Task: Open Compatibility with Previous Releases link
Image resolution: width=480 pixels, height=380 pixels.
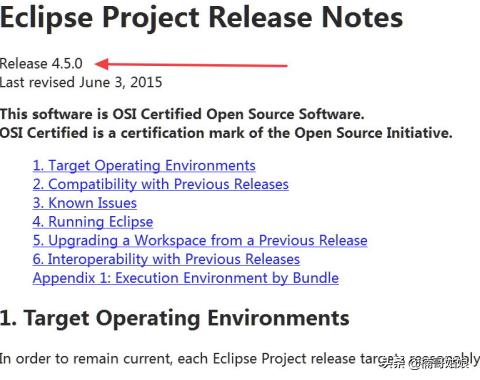Action: (x=161, y=184)
